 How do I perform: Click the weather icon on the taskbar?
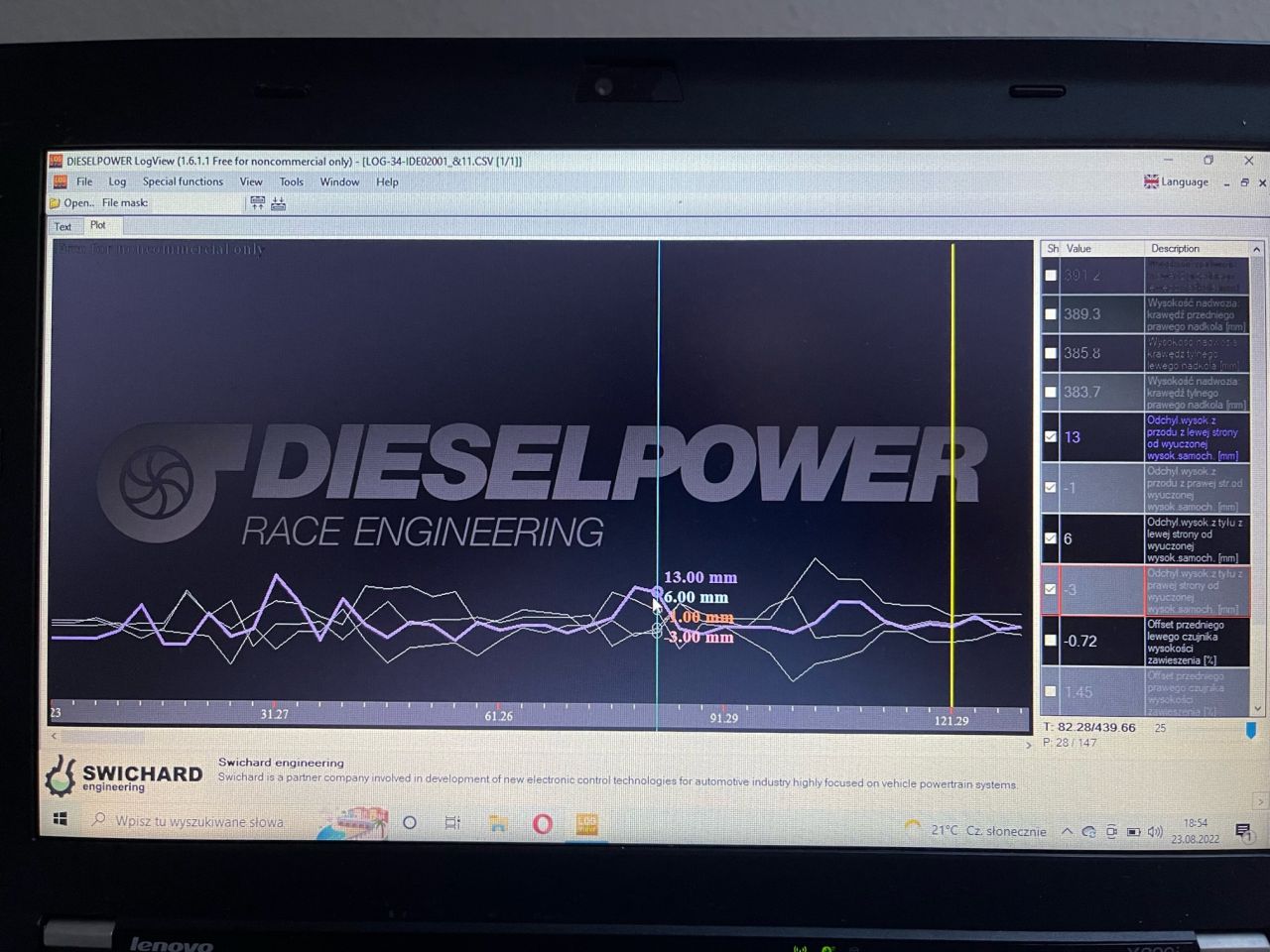(913, 829)
